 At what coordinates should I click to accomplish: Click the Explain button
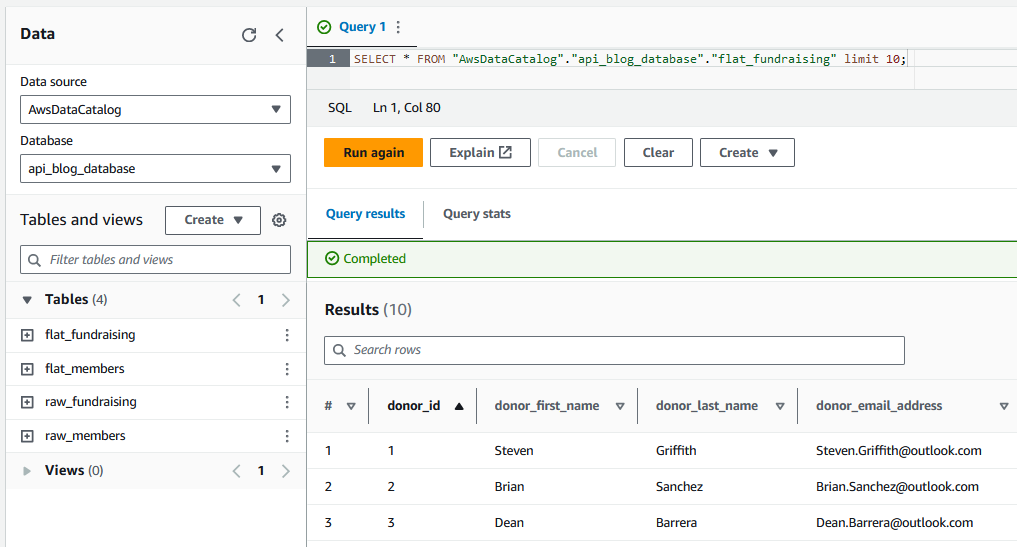480,153
